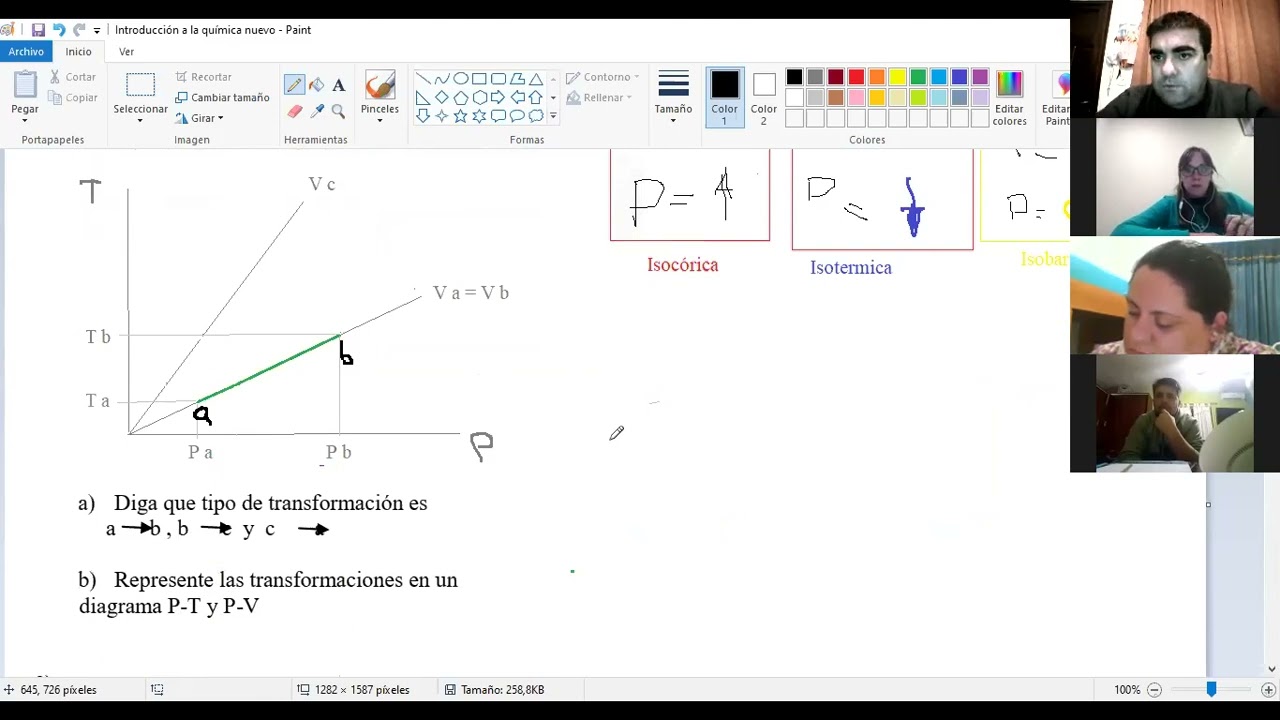
Task: Click the Save icon in title bar
Action: [38, 30]
